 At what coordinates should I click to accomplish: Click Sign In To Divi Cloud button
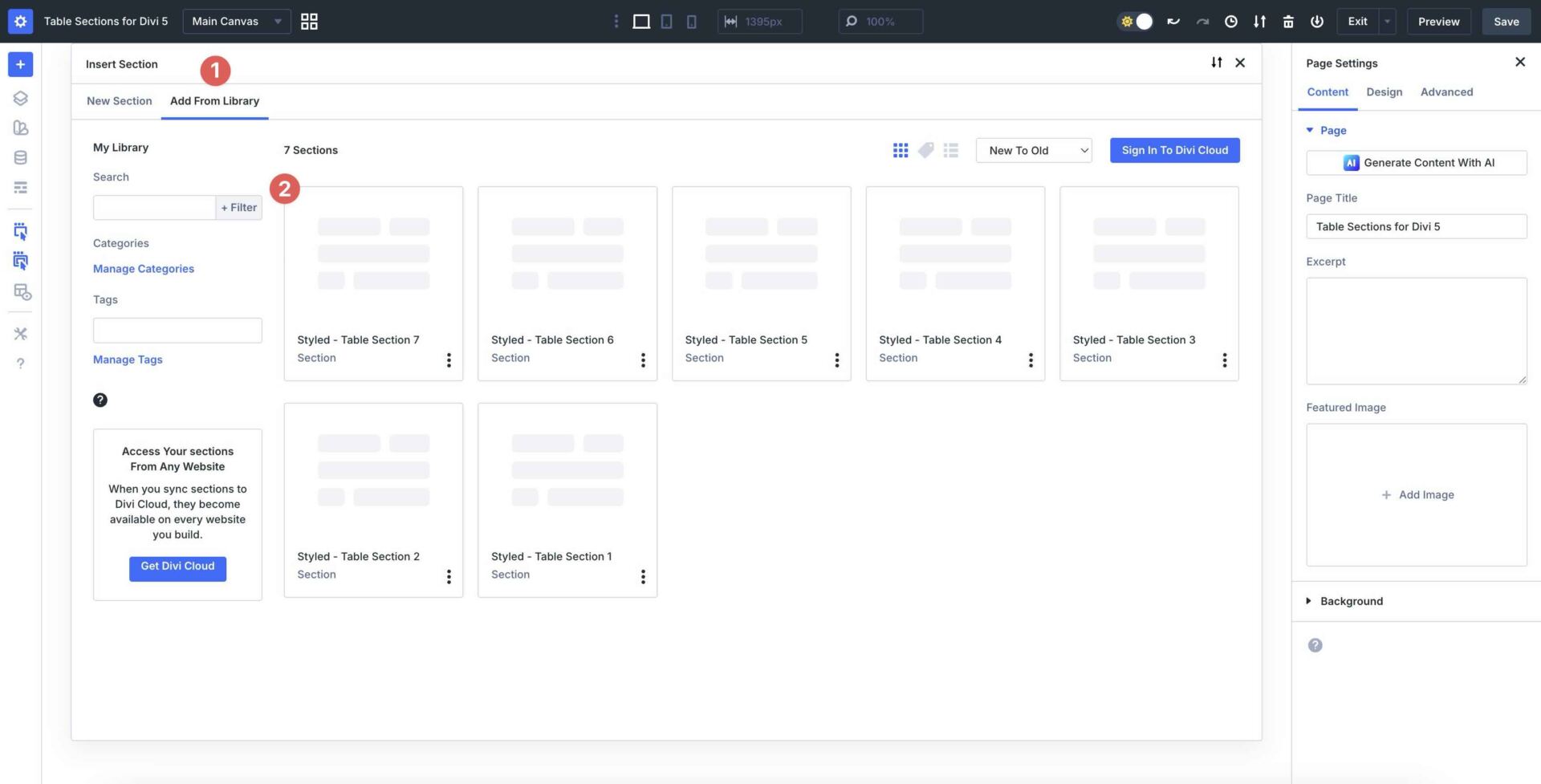pyautogui.click(x=1174, y=150)
